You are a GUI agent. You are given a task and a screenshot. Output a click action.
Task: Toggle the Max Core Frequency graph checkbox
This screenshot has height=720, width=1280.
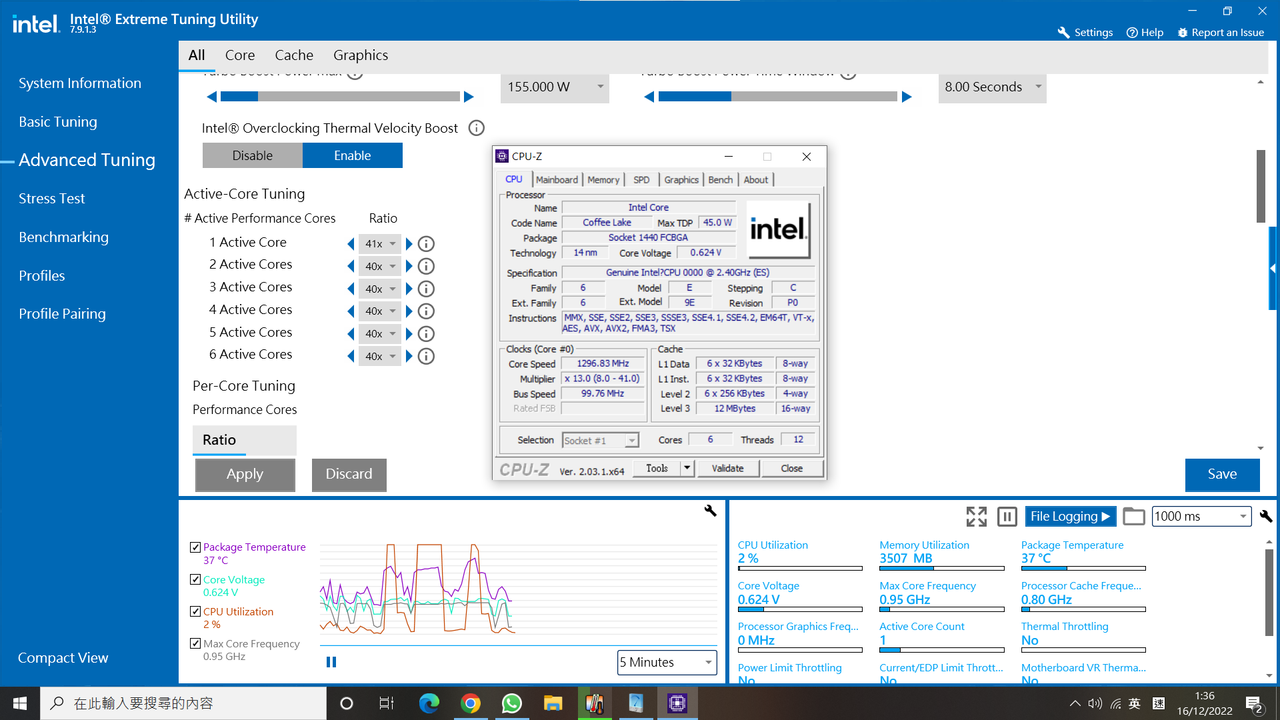point(195,643)
